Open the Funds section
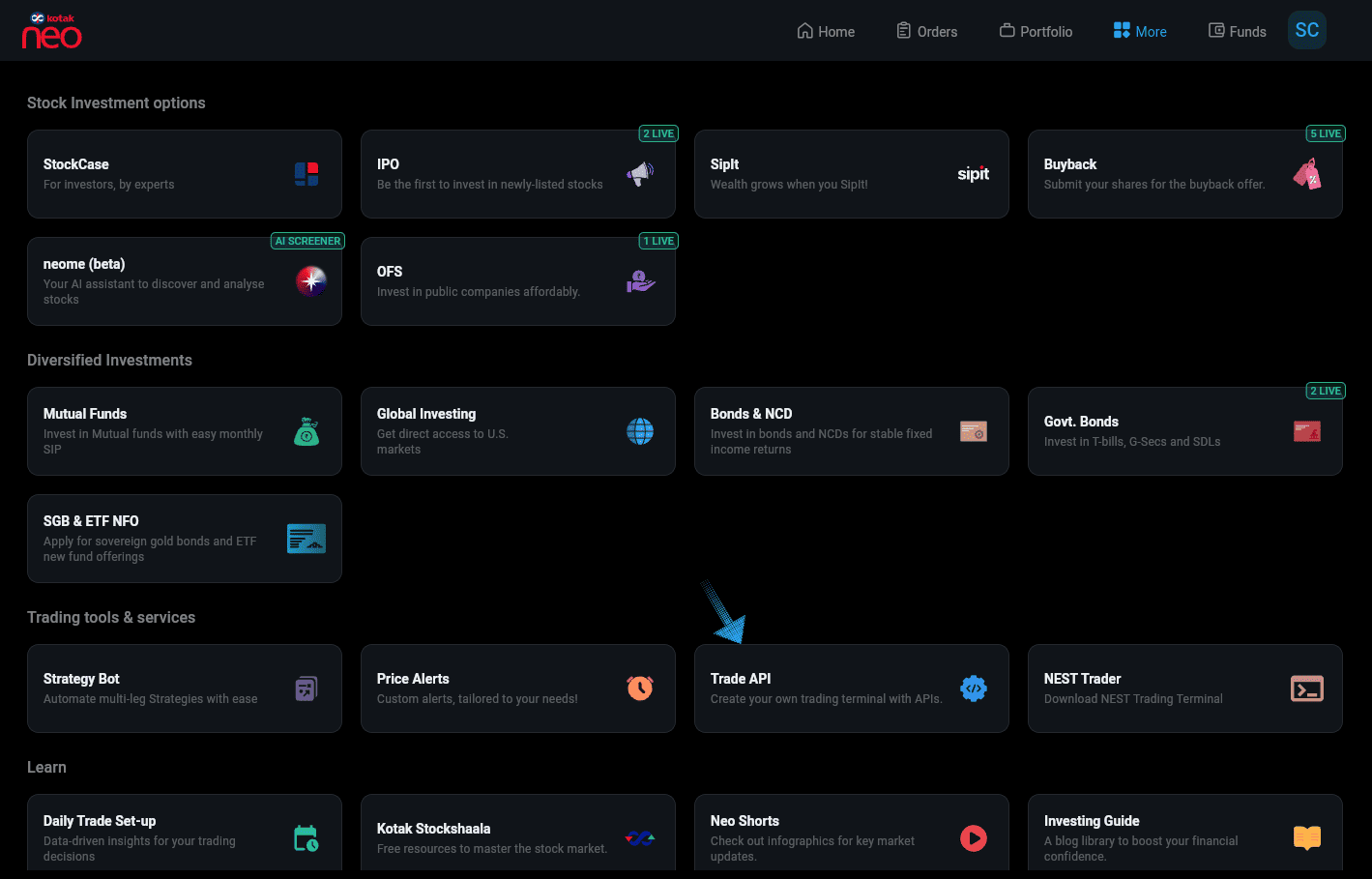This screenshot has height=879, width=1372. click(x=1237, y=31)
